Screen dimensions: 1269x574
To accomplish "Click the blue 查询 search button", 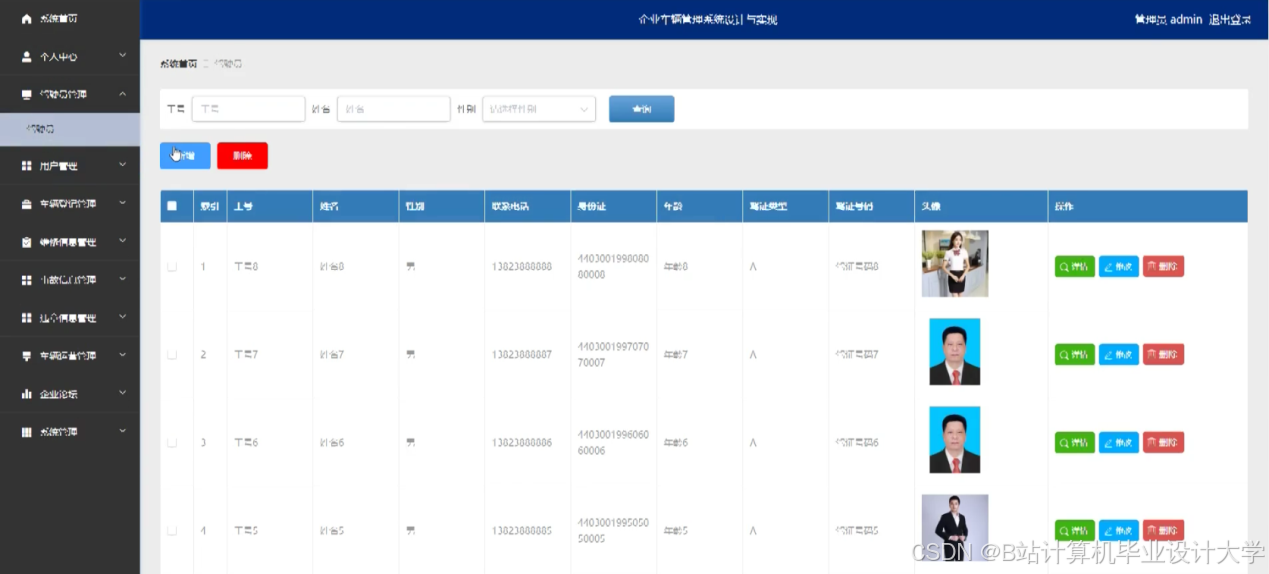I will [641, 109].
